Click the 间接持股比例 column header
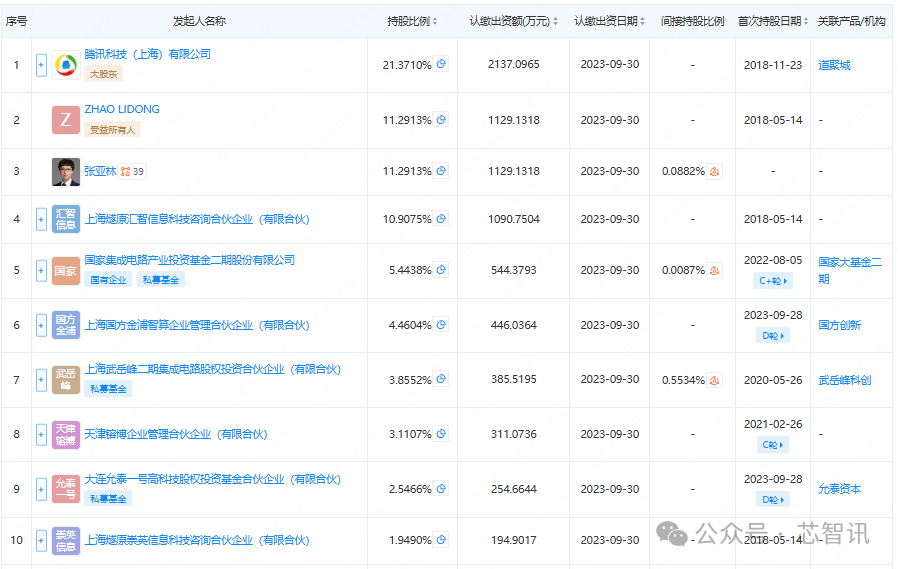 click(x=692, y=21)
